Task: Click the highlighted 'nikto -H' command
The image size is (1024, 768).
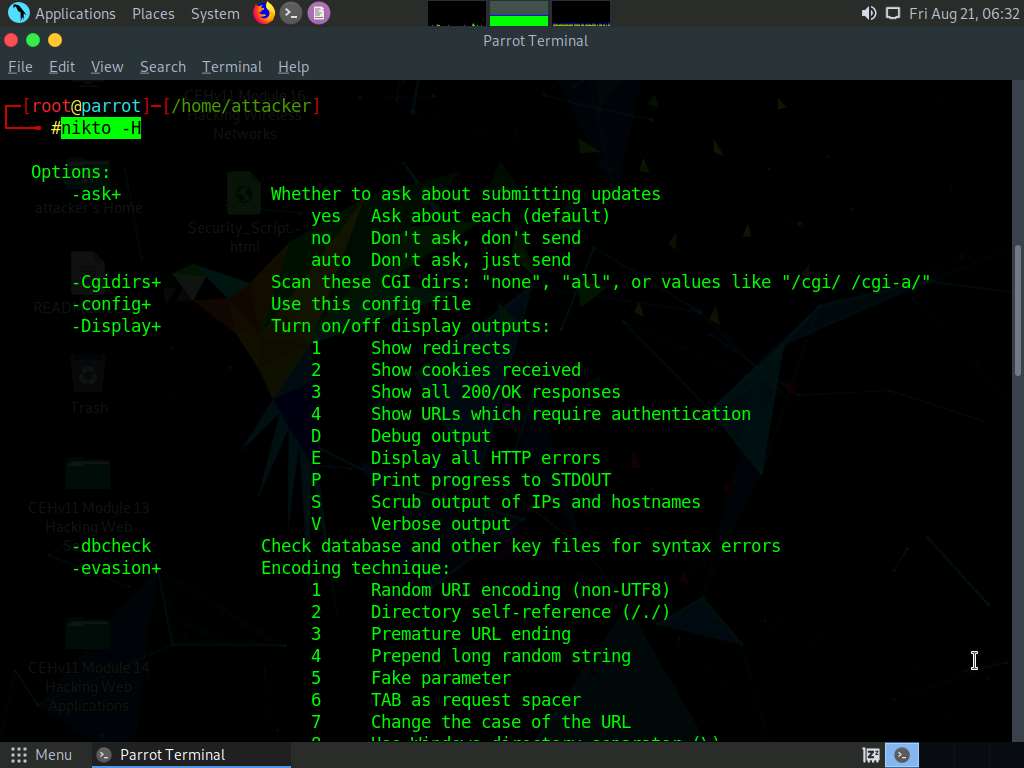Action: click(101, 128)
